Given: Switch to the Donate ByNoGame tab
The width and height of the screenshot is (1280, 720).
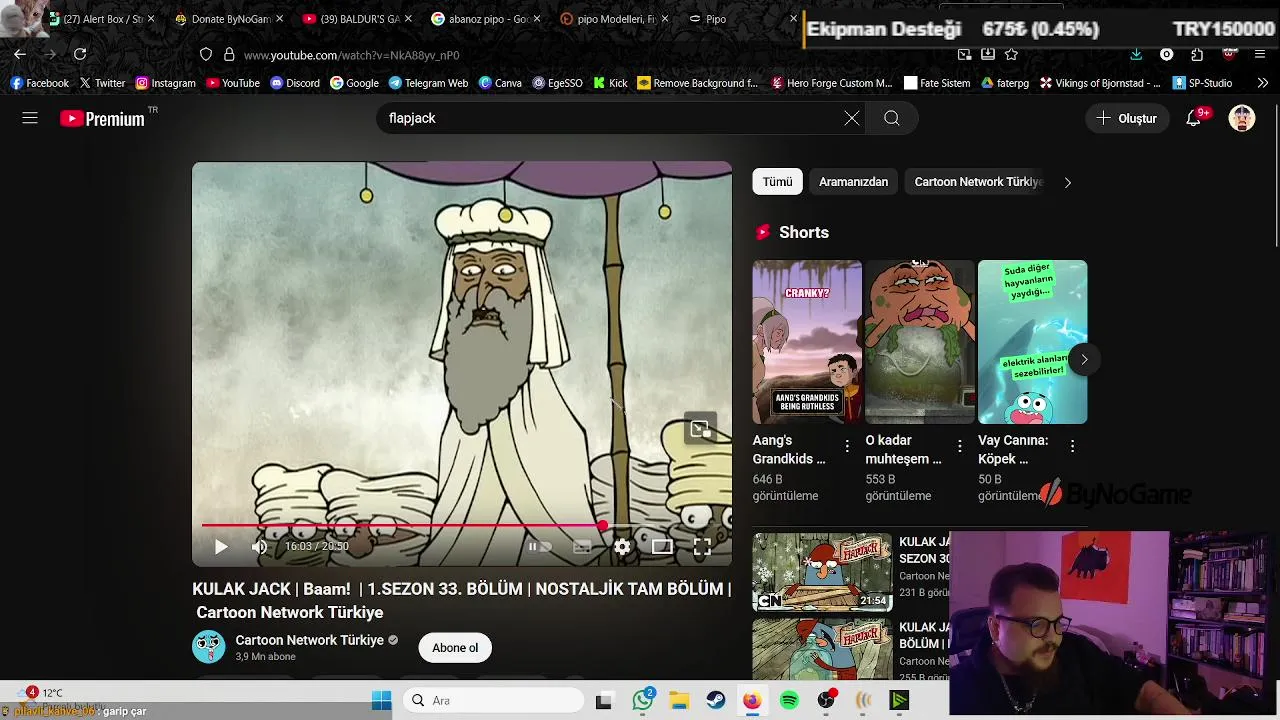Looking at the screenshot, I should (231, 19).
